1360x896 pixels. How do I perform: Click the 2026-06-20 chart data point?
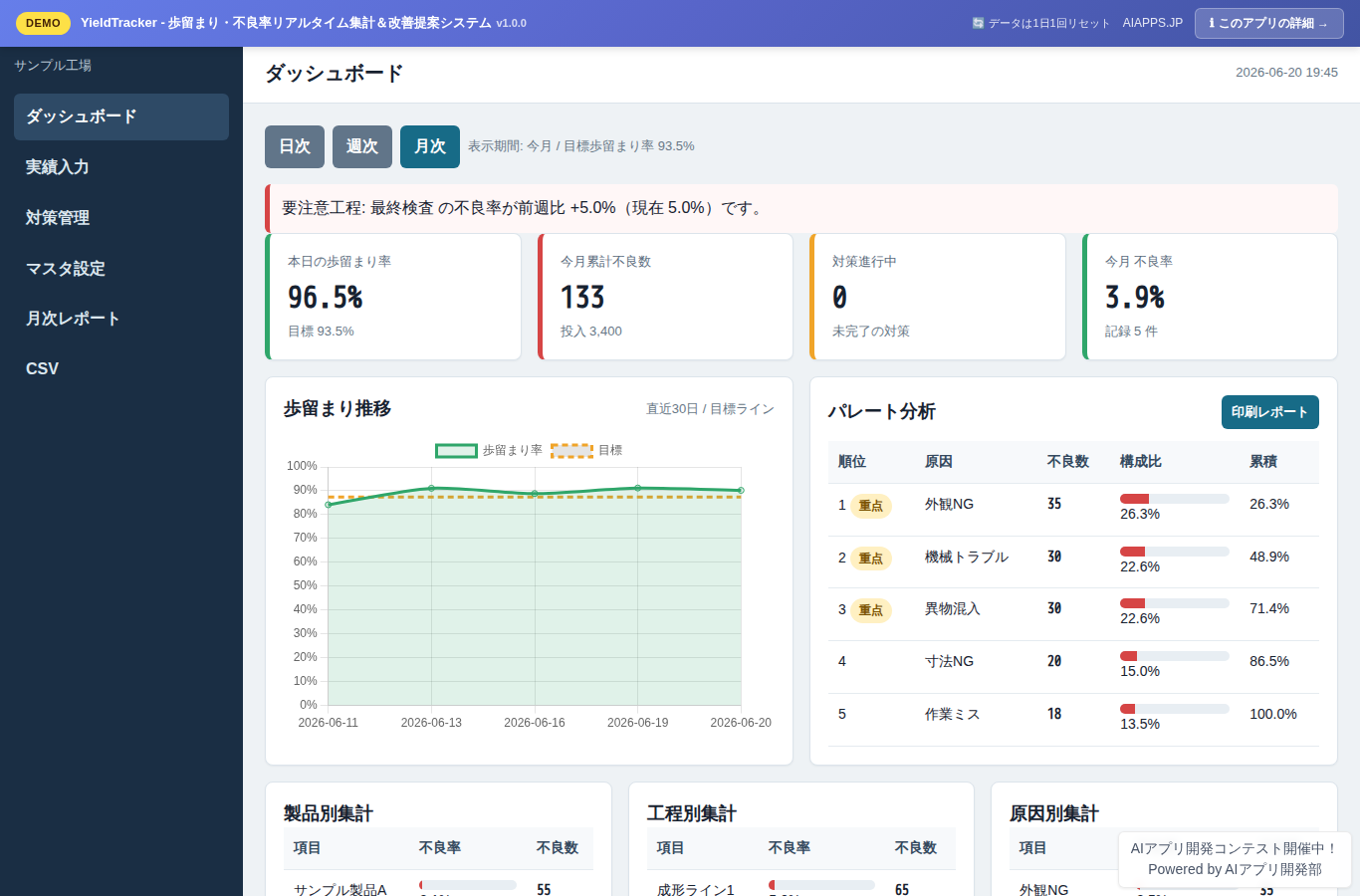click(x=741, y=491)
